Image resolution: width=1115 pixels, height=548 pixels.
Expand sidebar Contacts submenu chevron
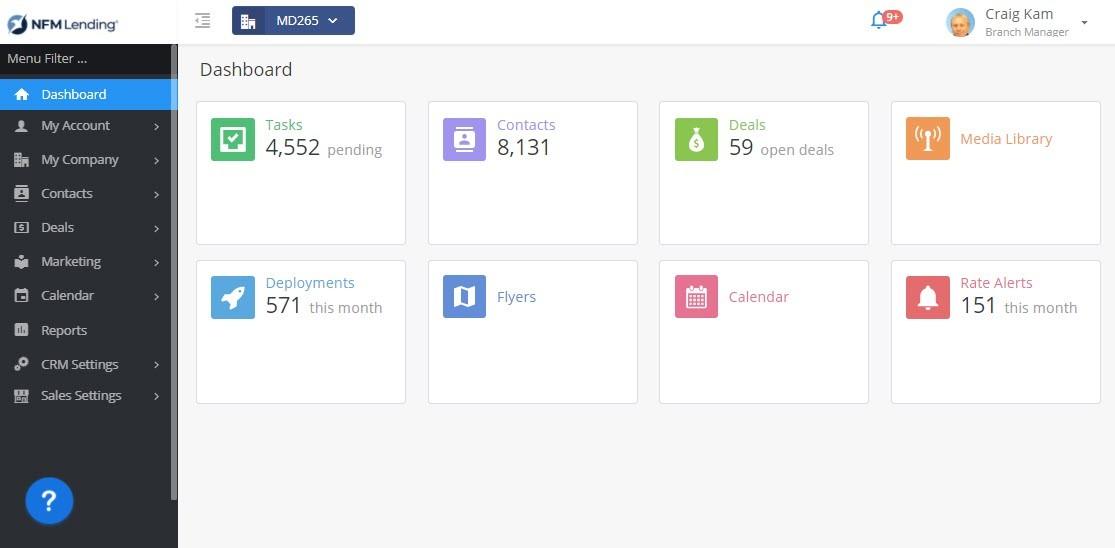(x=156, y=194)
